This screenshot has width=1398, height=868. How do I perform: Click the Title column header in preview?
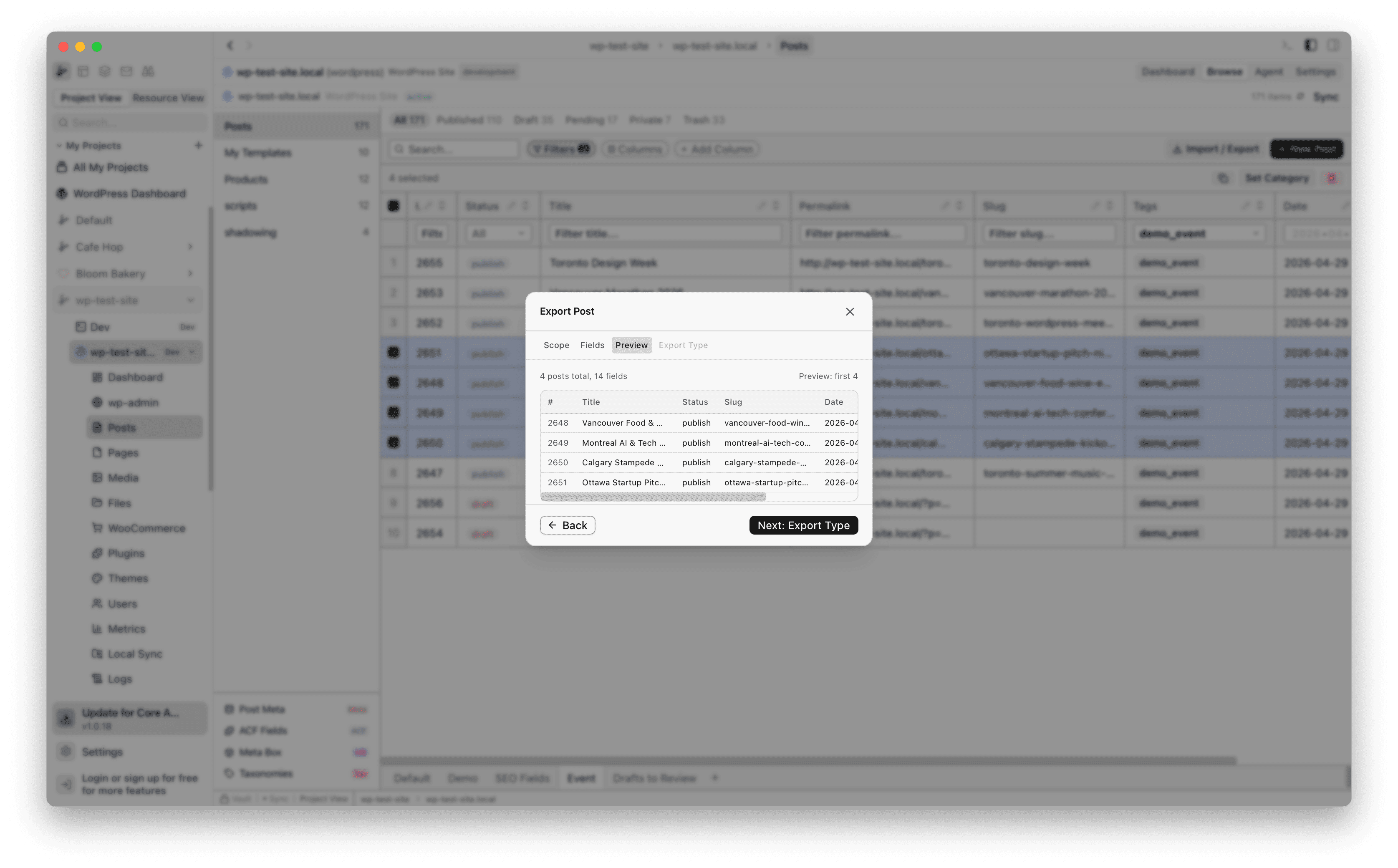pos(591,402)
